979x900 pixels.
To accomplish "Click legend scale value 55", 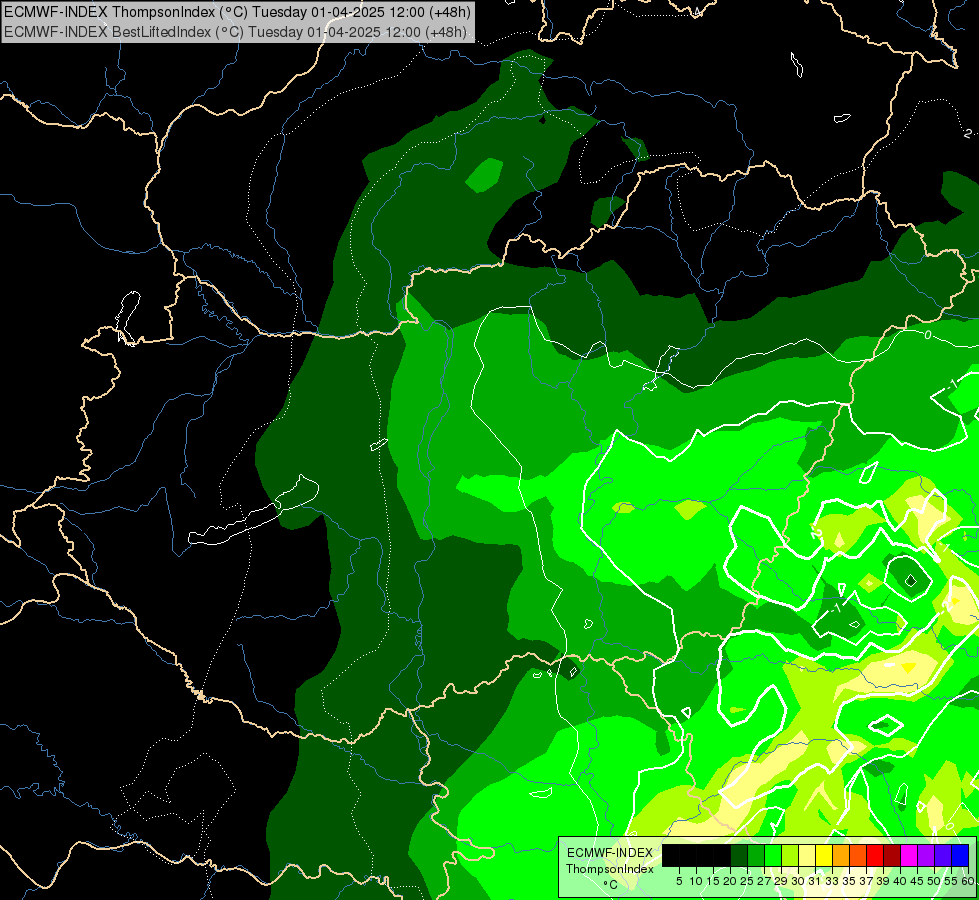I will pyautogui.click(x=950, y=881).
